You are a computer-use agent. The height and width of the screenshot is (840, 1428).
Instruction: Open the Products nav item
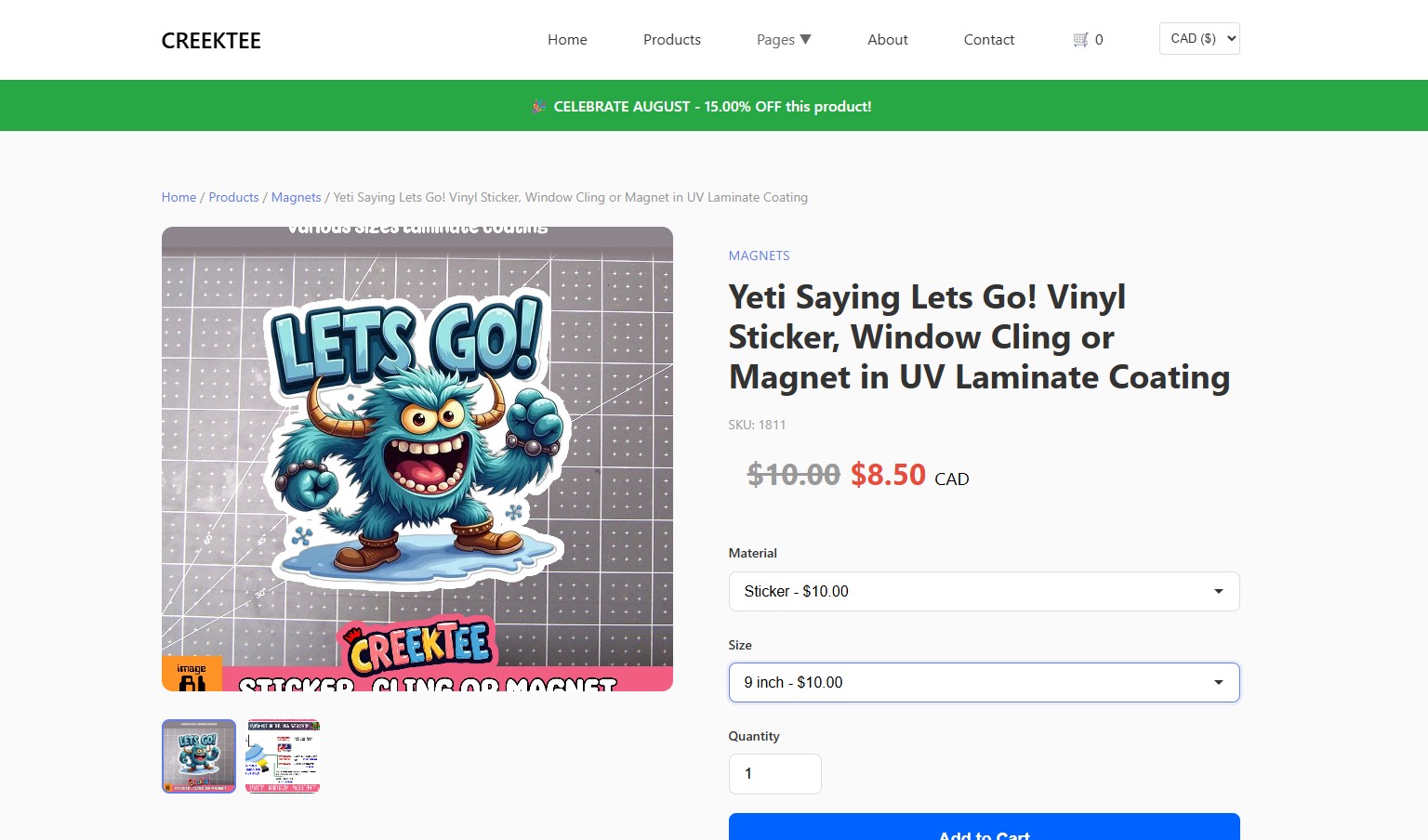point(672,40)
